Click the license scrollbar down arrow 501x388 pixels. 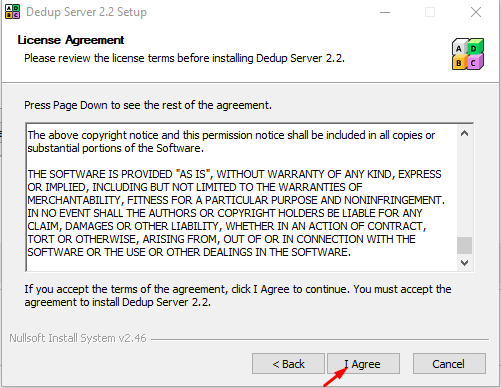pos(464,263)
